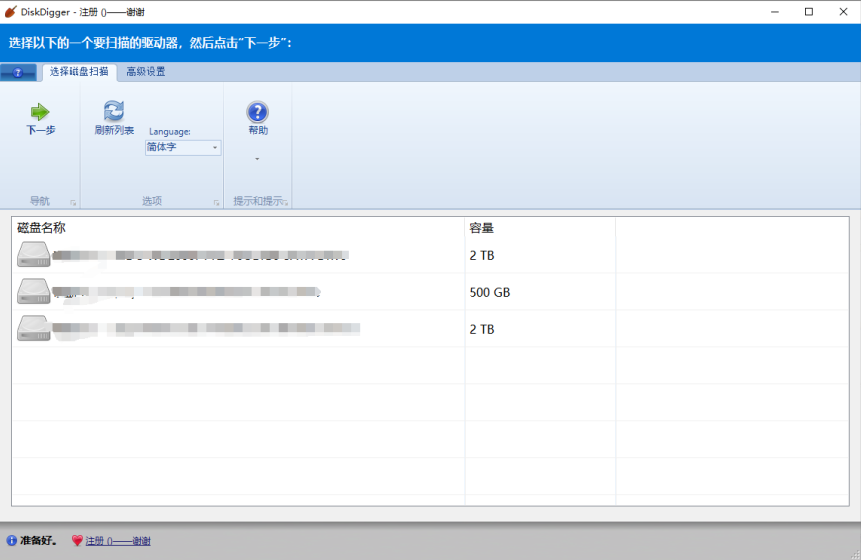Select the drive icon of the 500 GB disk
Viewport: 861px width, 560px height.
[33, 292]
